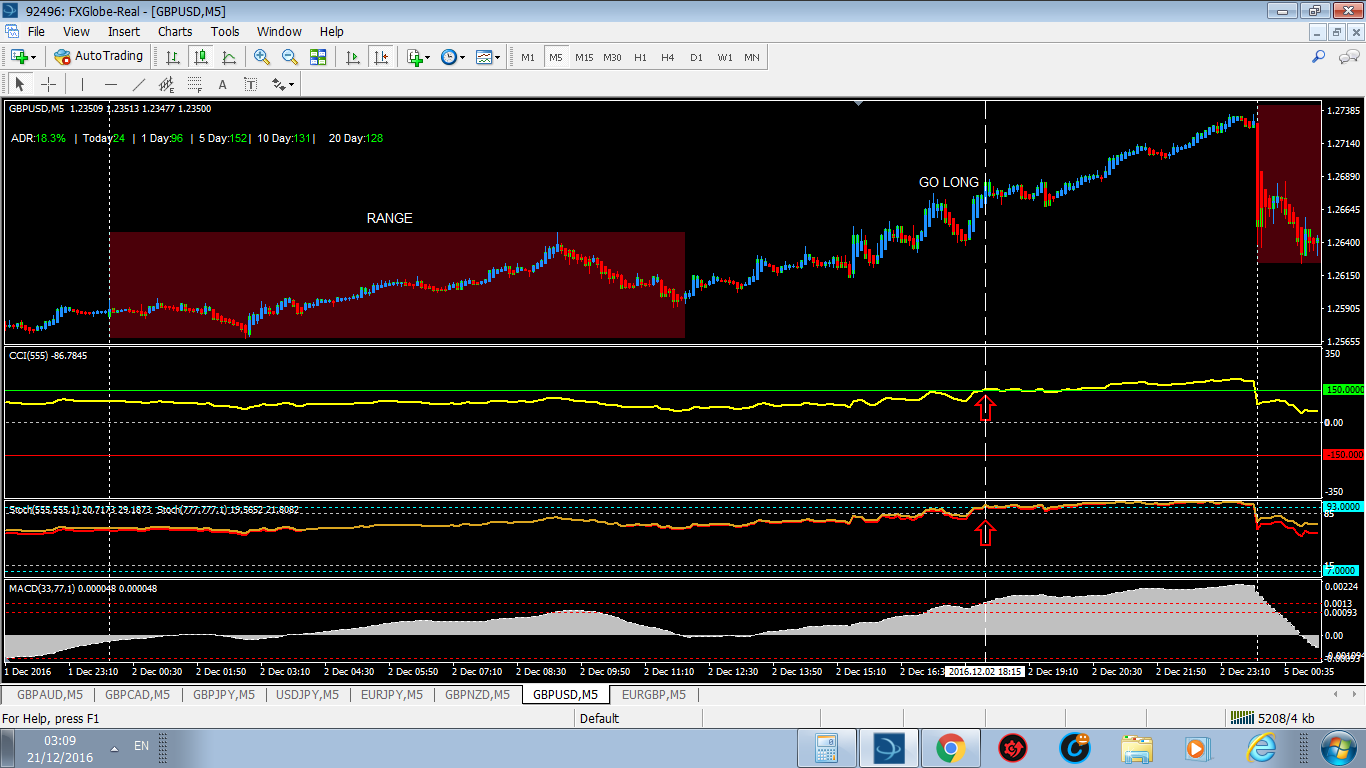
Task: Zoom in on the chart
Action: coord(262,57)
